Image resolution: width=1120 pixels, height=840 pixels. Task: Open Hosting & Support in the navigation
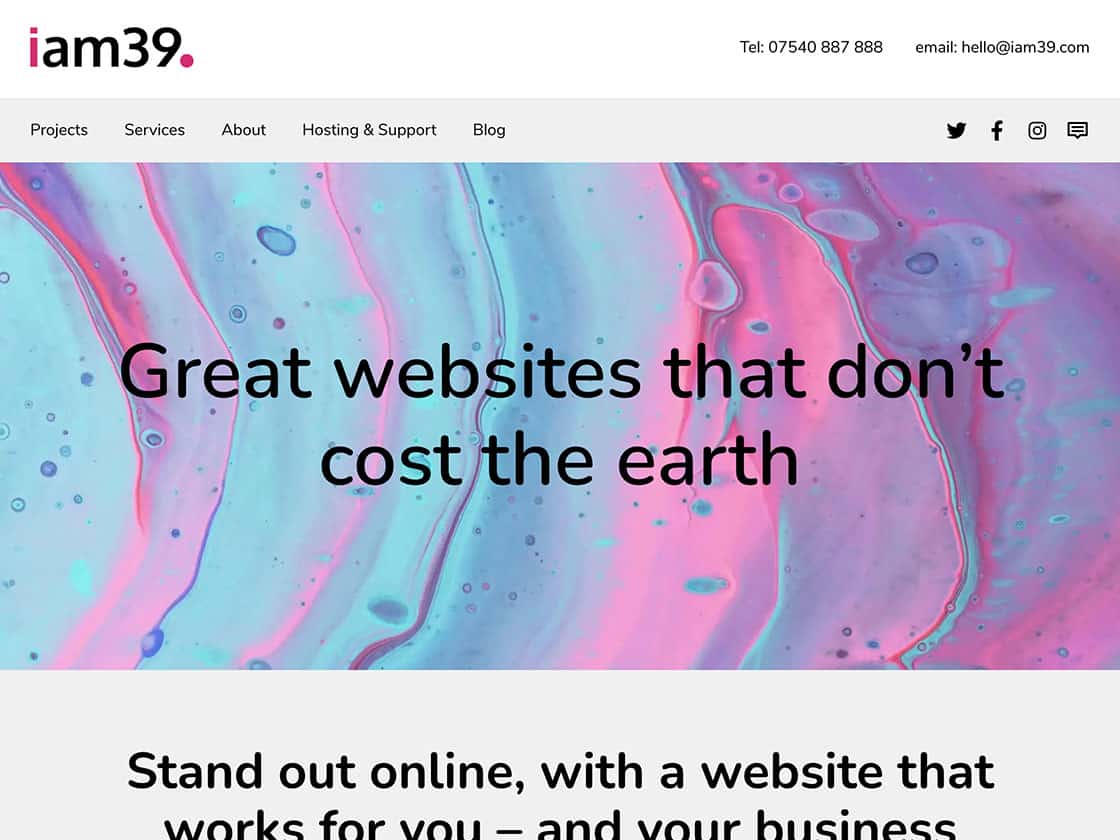pyautogui.click(x=369, y=130)
